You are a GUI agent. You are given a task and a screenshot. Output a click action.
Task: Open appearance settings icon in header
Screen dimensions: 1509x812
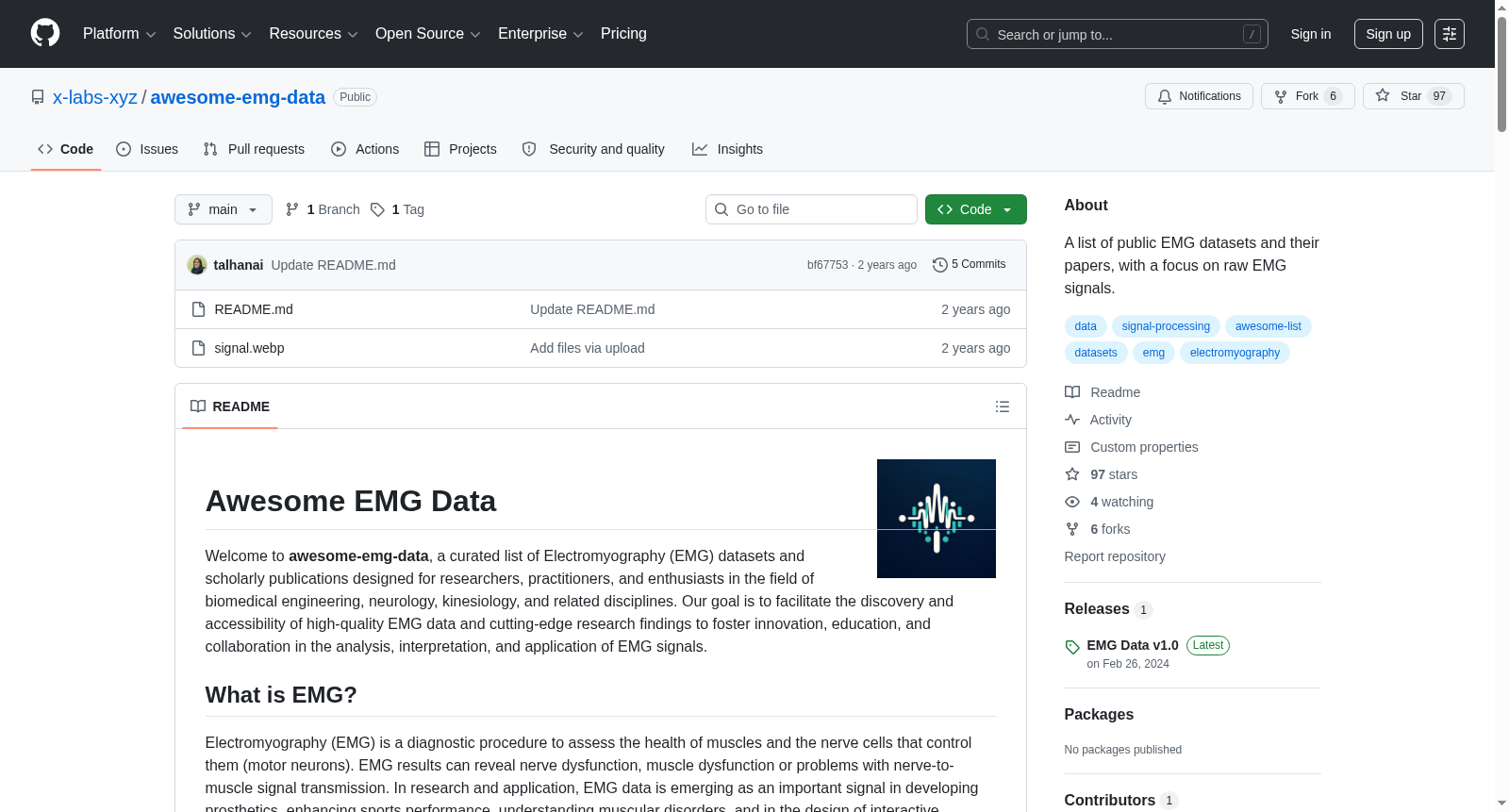1450,34
